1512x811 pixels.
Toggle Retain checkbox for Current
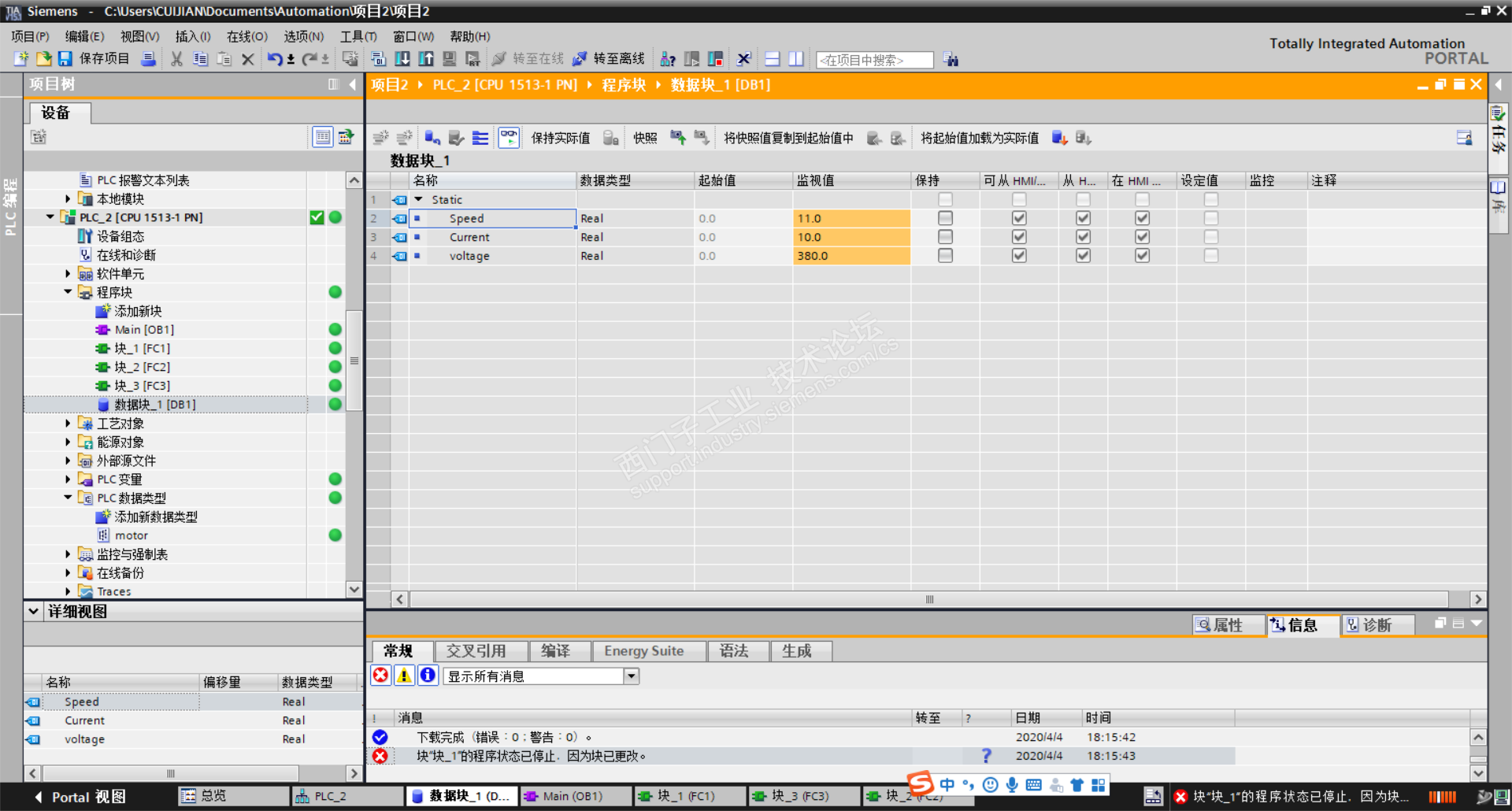click(x=946, y=237)
